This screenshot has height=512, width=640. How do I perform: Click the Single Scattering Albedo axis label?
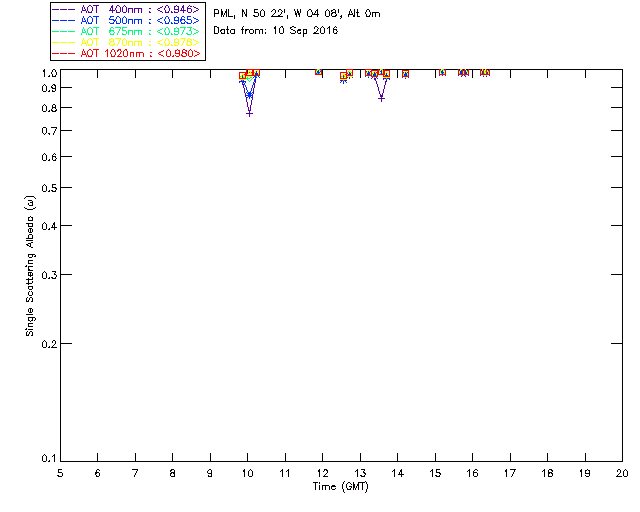(30, 266)
